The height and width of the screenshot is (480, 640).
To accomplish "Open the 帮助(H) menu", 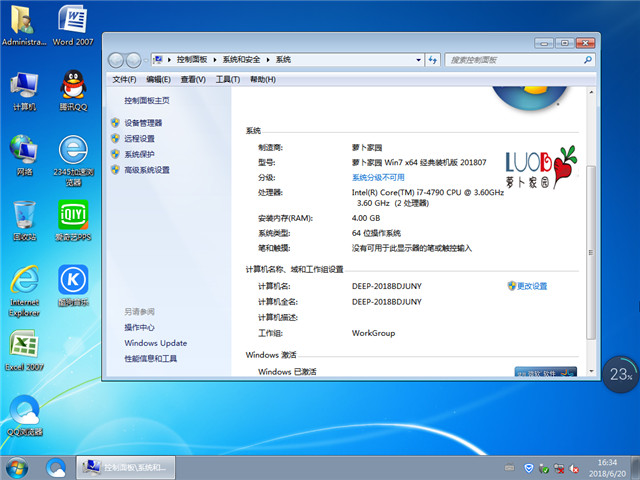I will (x=263, y=79).
